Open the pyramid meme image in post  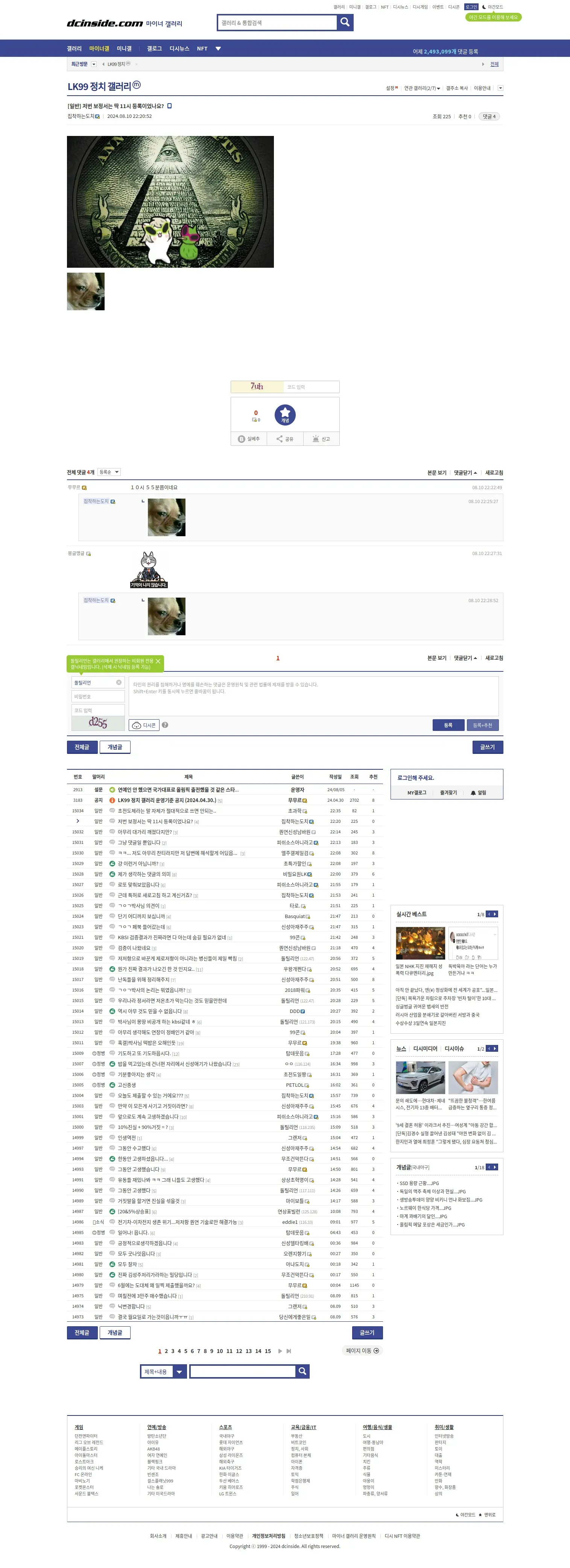pyautogui.click(x=170, y=201)
